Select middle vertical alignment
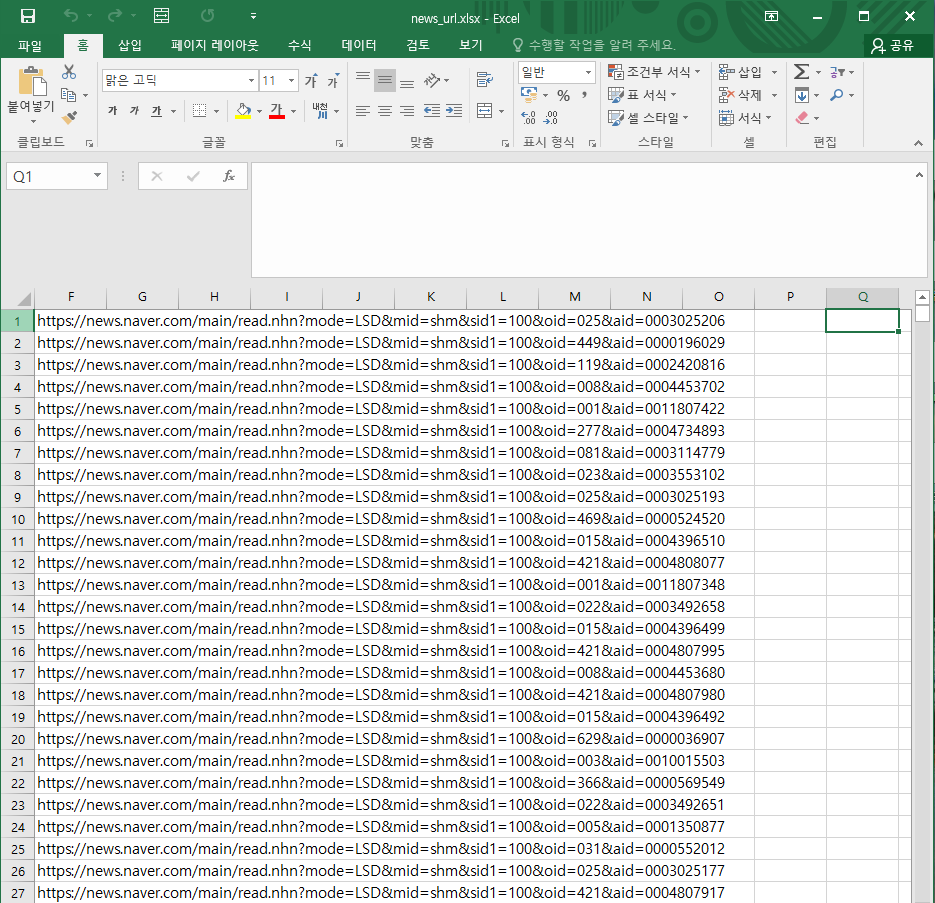This screenshot has width=935, height=903. tap(385, 80)
